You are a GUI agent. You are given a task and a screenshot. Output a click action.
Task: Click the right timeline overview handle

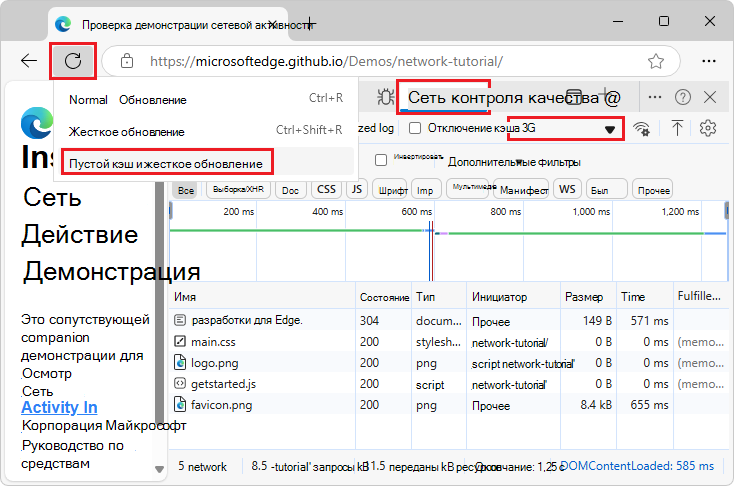[727, 210]
